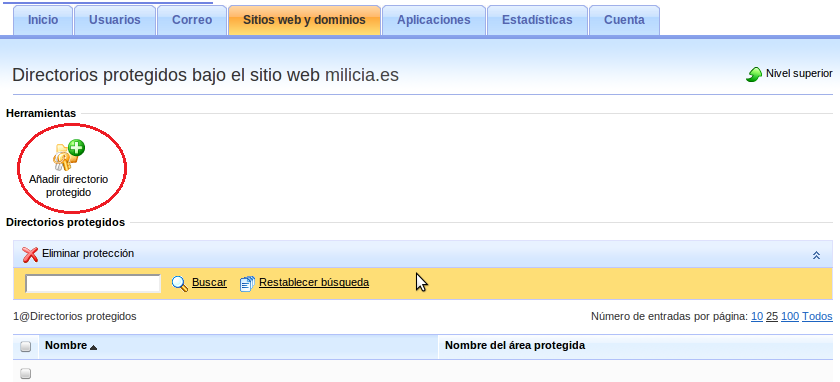Screen dimensions: 840x382
Task: Go to the Correo tab
Action: click(192, 20)
